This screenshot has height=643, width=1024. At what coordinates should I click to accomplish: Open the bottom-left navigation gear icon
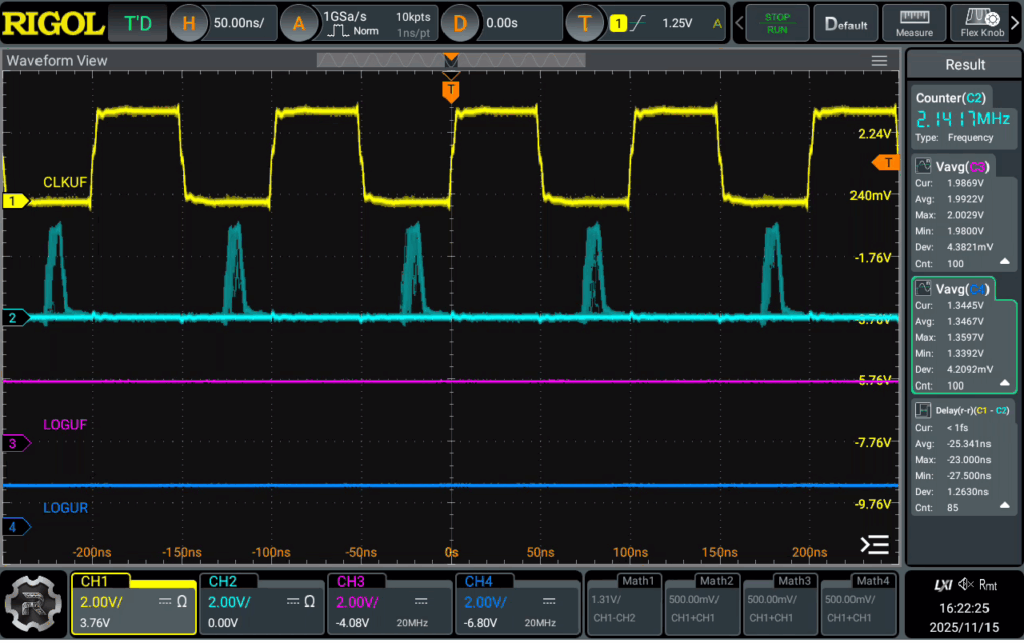pyautogui.click(x=33, y=604)
